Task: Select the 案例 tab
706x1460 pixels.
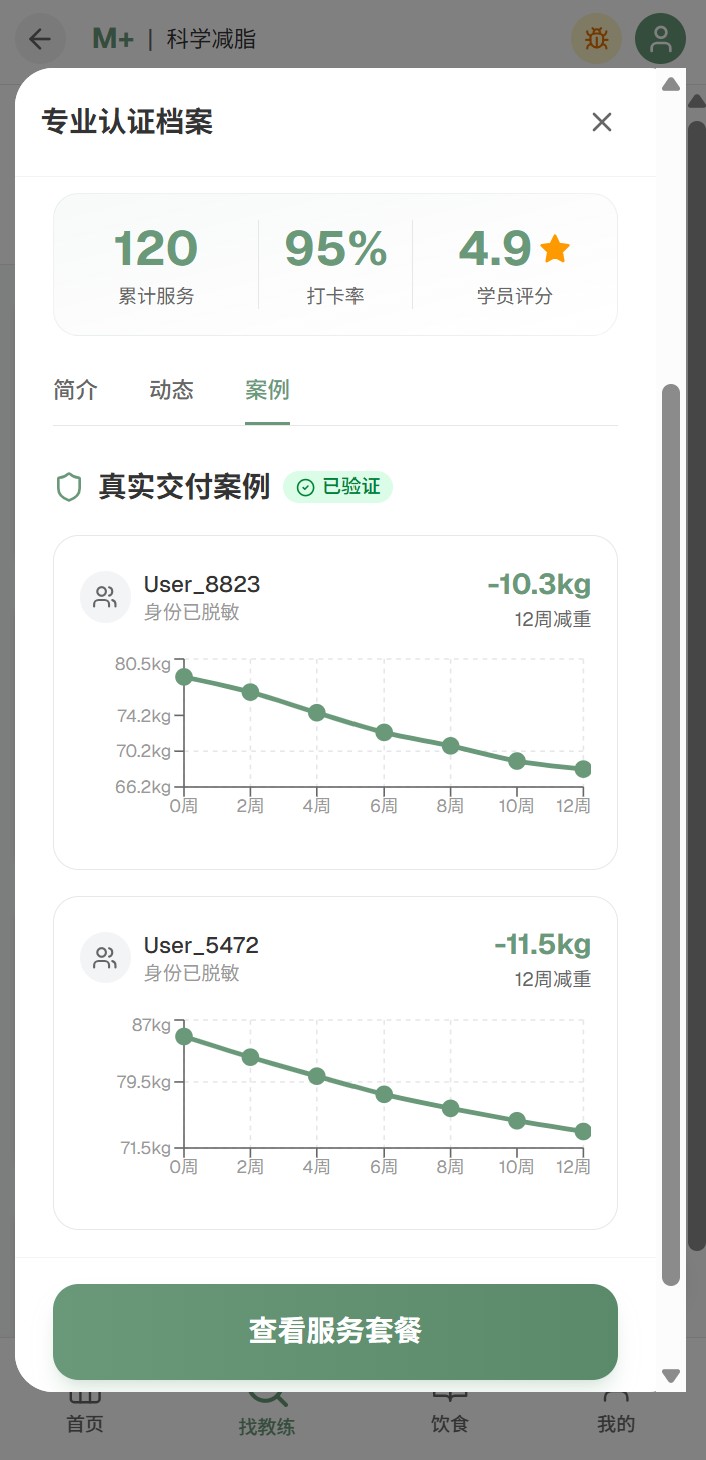Action: [266, 390]
